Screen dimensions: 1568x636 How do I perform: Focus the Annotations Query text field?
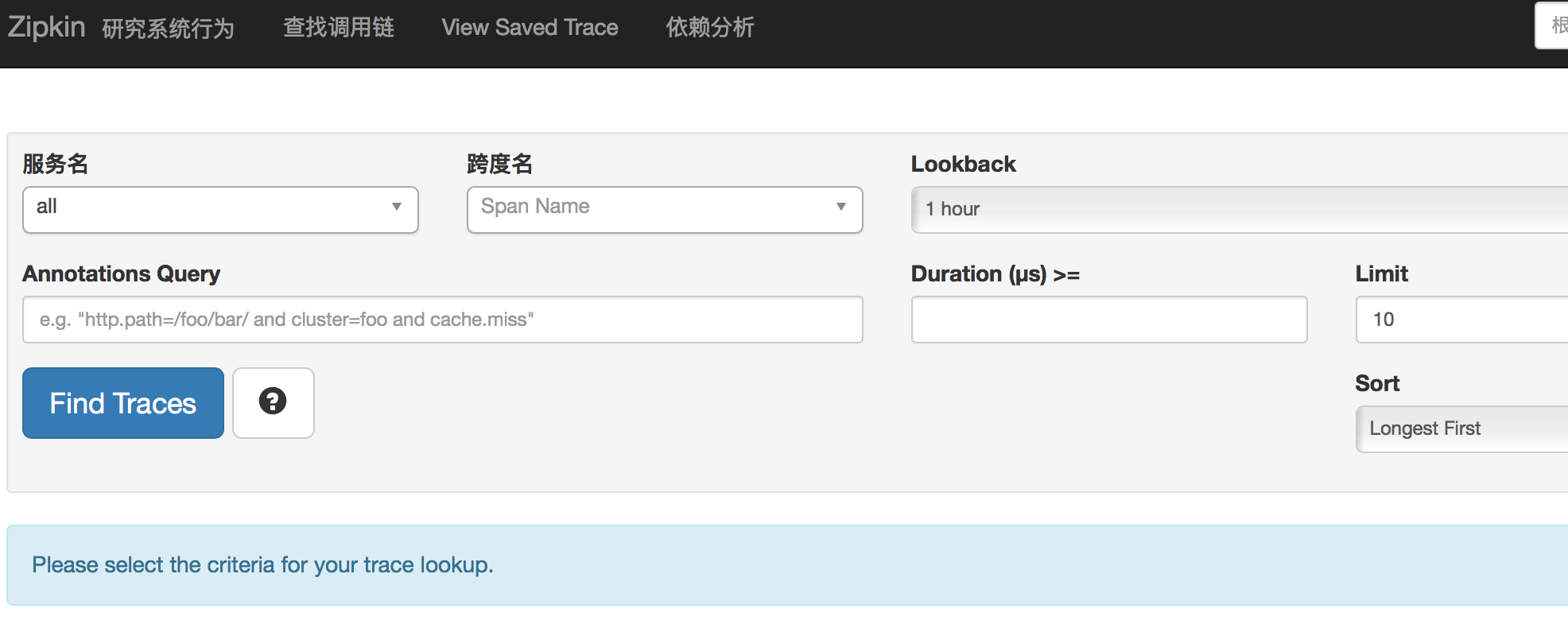coord(442,320)
